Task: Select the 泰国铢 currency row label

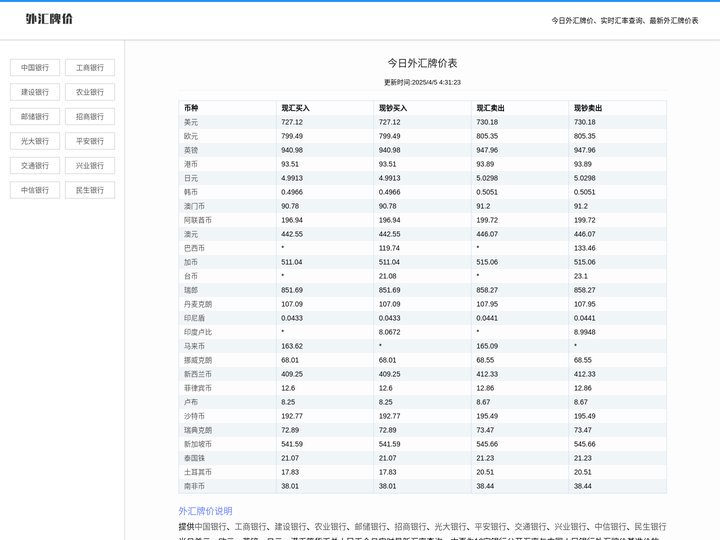Action: (194, 458)
